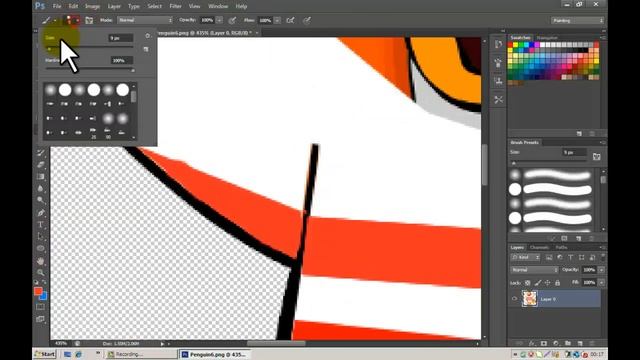Toggle Quick Mask mode
The width and height of the screenshot is (640, 360).
(x=40, y=307)
